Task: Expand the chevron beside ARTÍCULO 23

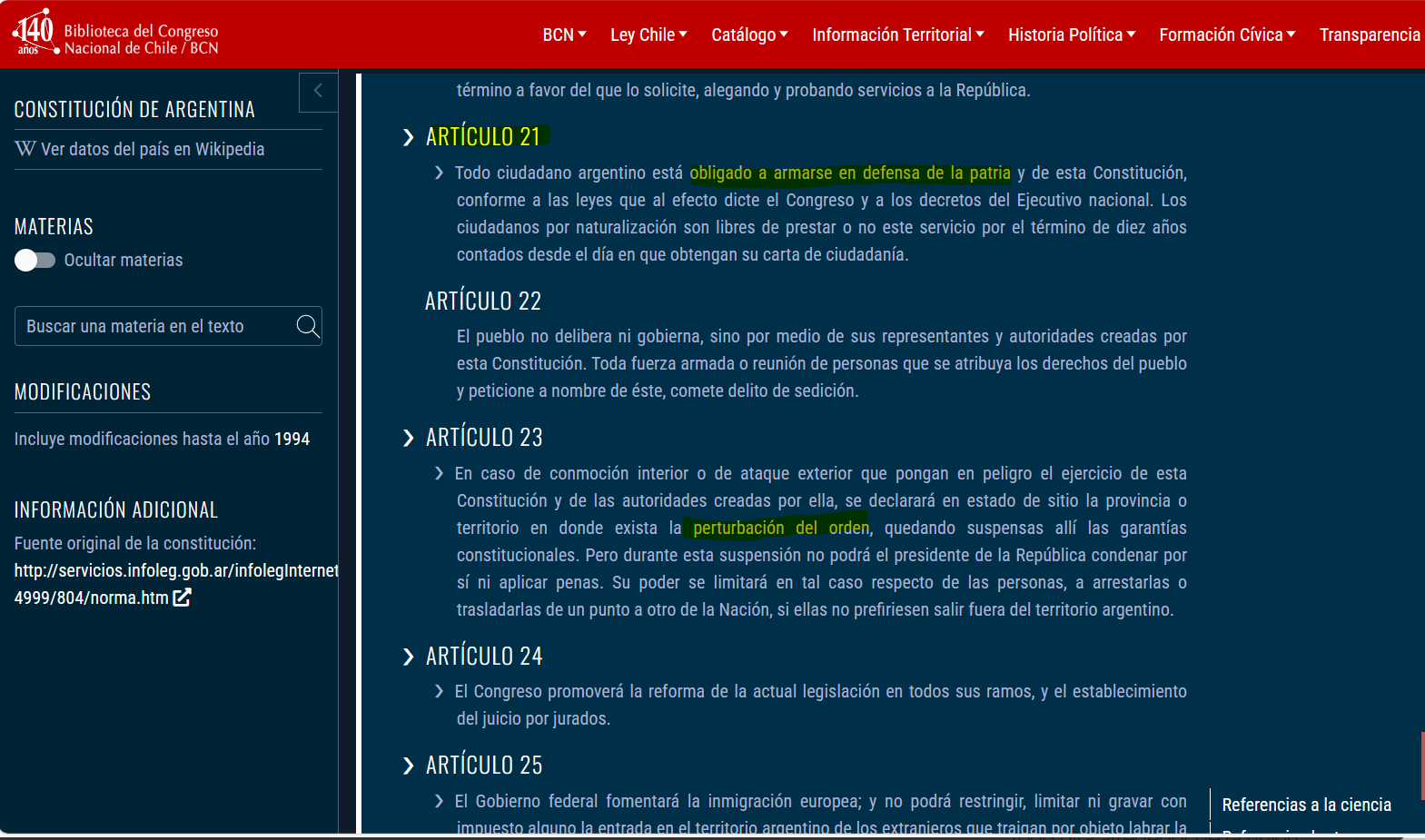Action: pyautogui.click(x=408, y=438)
